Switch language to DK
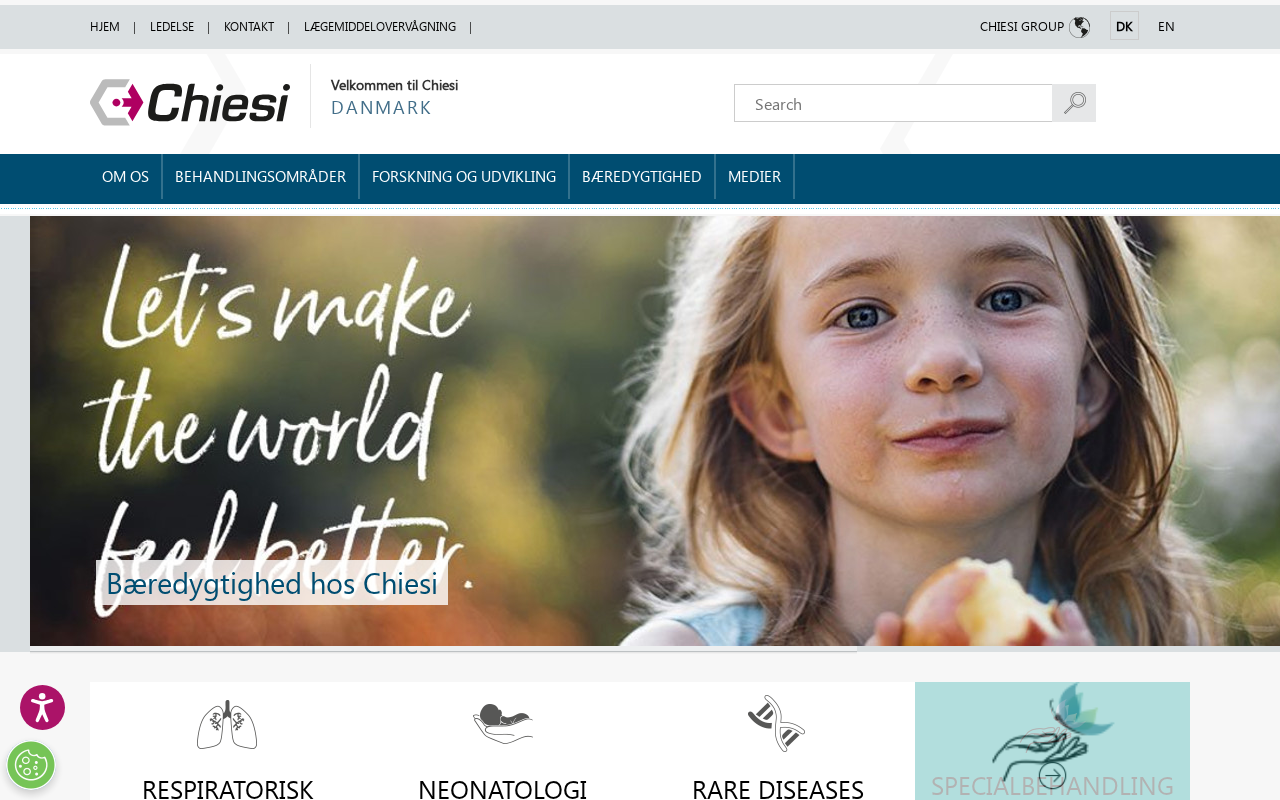Viewport: 1280px width, 800px height. pos(1124,26)
